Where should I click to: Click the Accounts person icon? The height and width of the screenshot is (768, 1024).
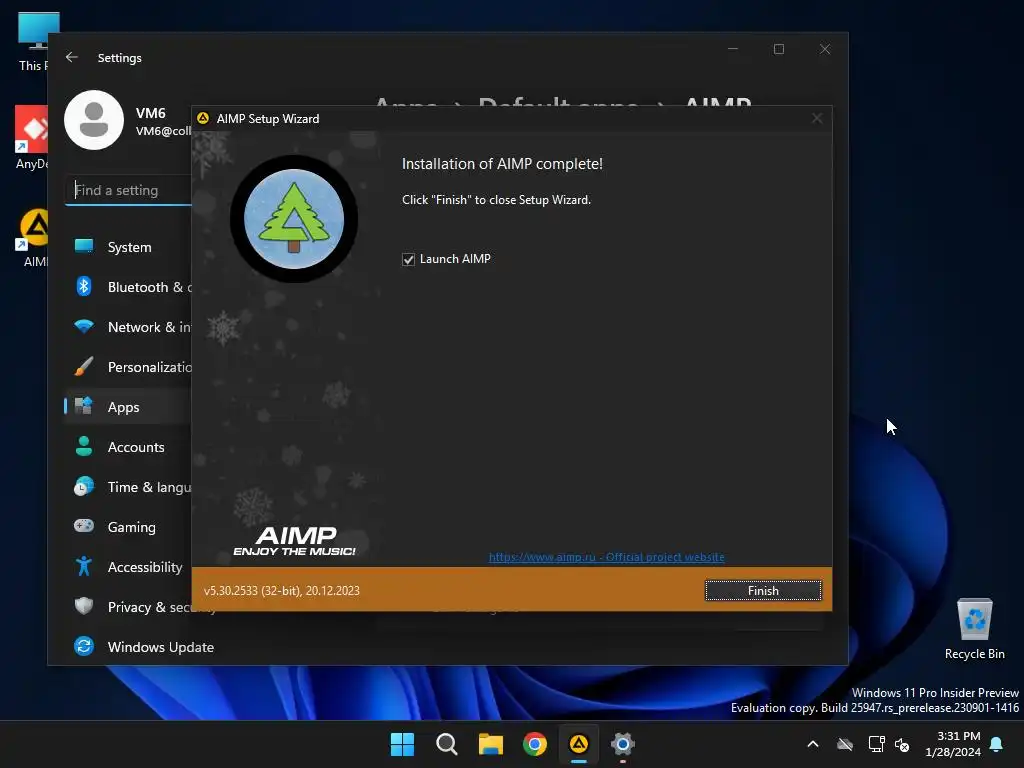[x=84, y=446]
